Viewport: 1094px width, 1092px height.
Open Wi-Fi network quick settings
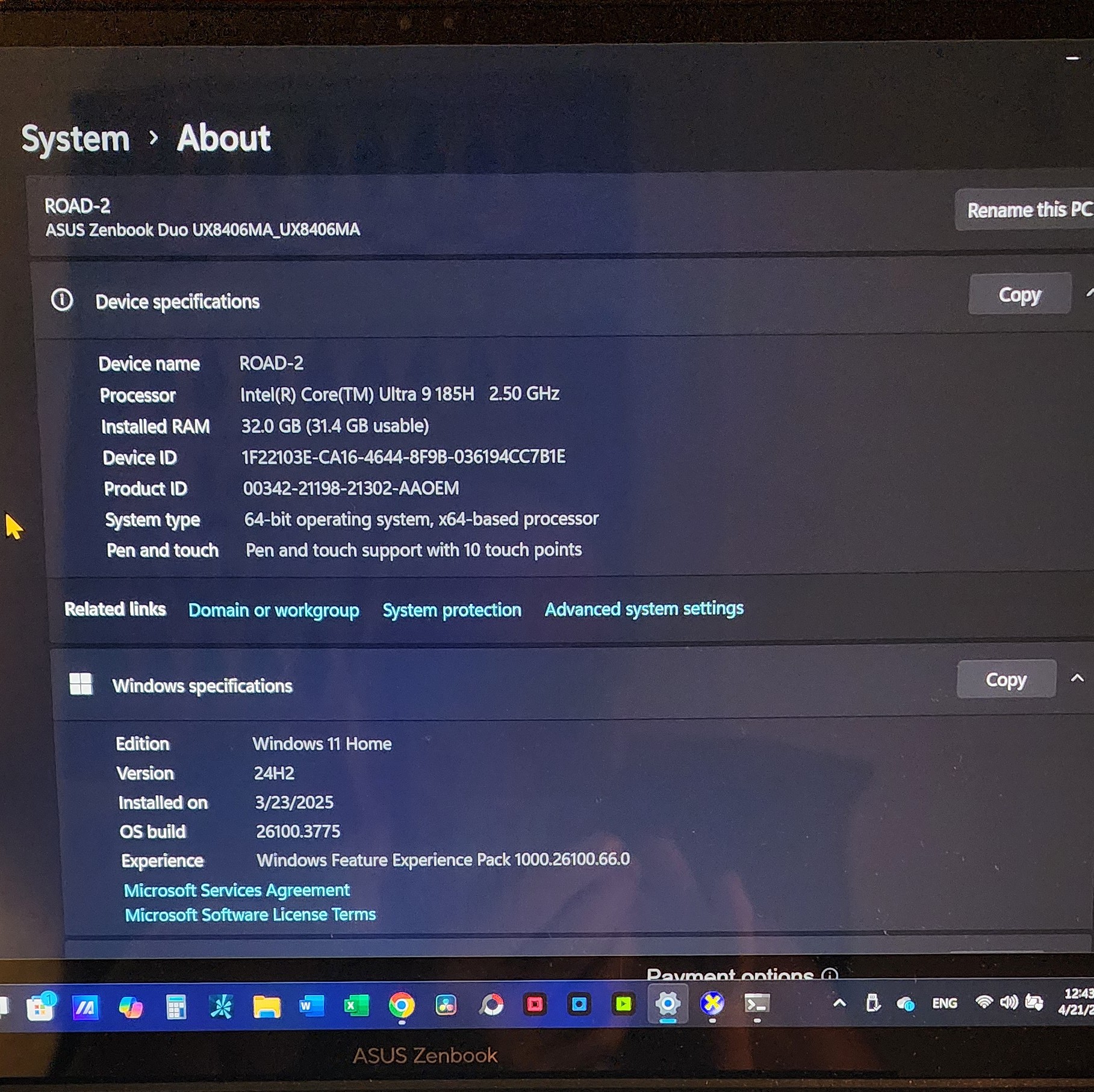tap(984, 1002)
